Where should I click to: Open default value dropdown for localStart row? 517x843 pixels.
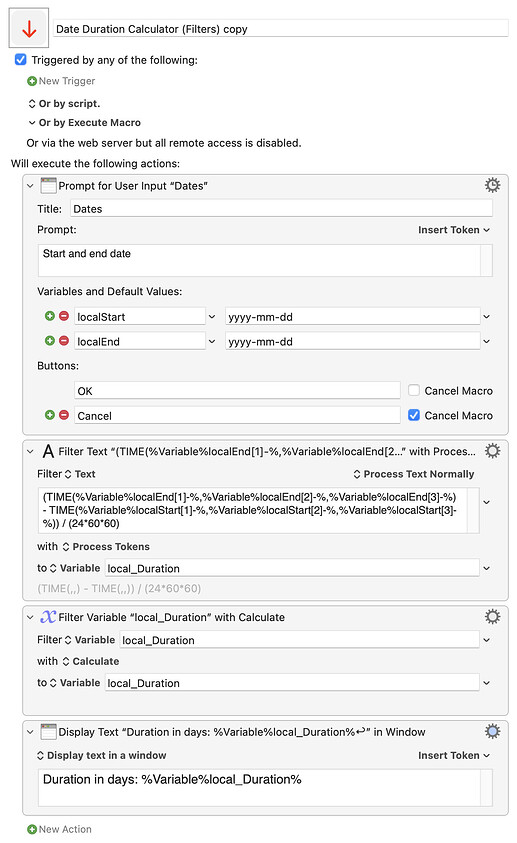[486, 317]
